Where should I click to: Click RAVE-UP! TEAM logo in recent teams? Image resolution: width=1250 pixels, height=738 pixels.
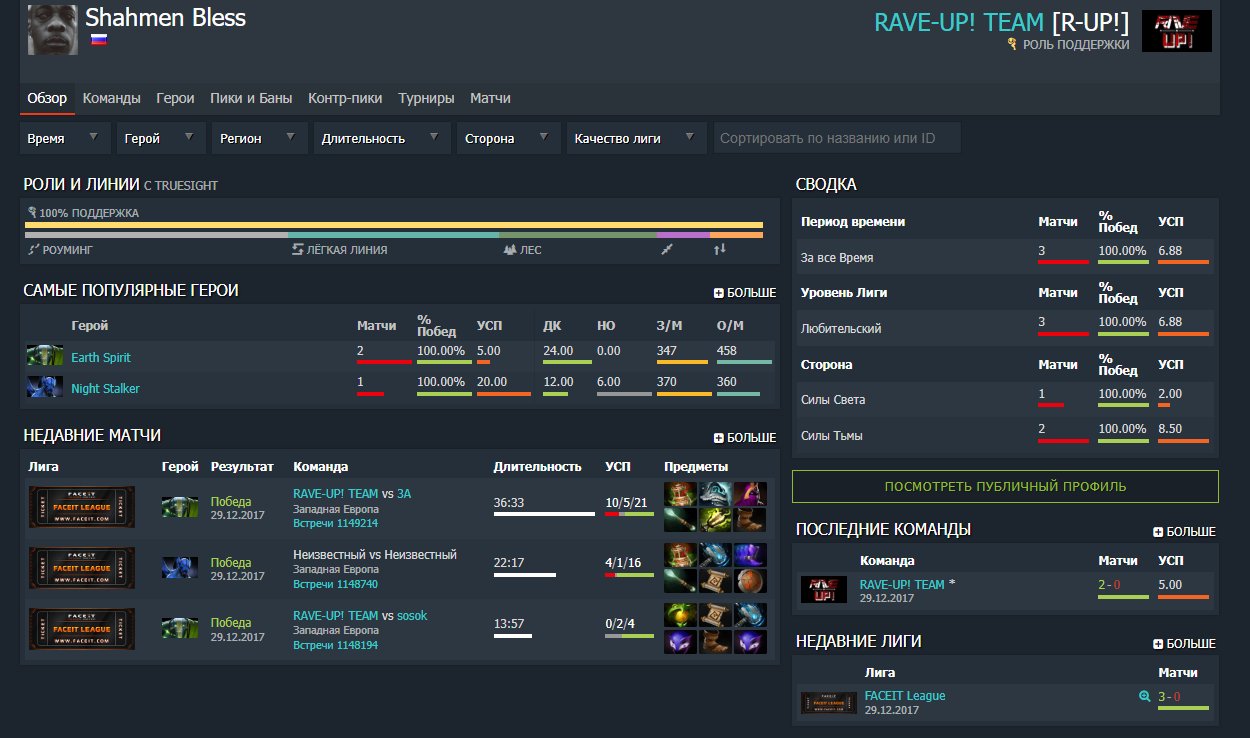[824, 590]
